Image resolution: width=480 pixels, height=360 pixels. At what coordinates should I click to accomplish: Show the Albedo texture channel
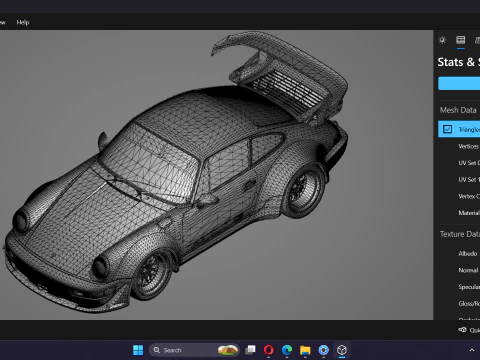[x=468, y=254]
